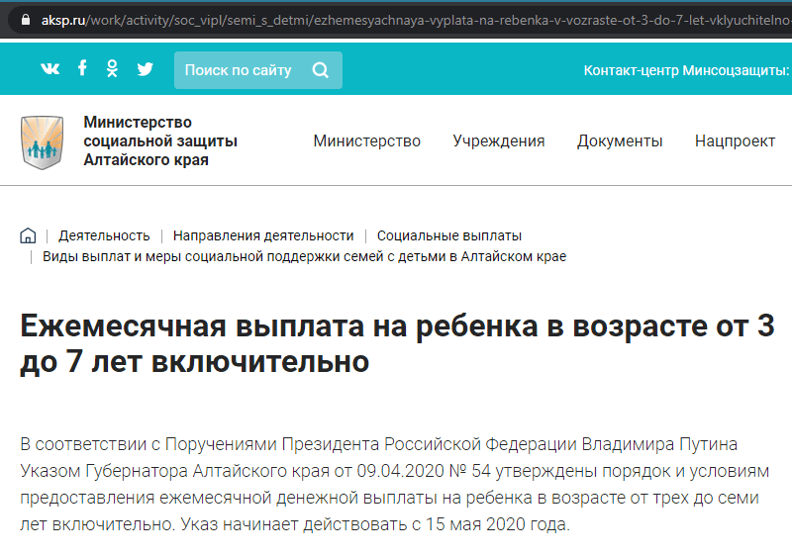Click the Facebook icon in header
This screenshot has height=556, width=792.
point(82,68)
